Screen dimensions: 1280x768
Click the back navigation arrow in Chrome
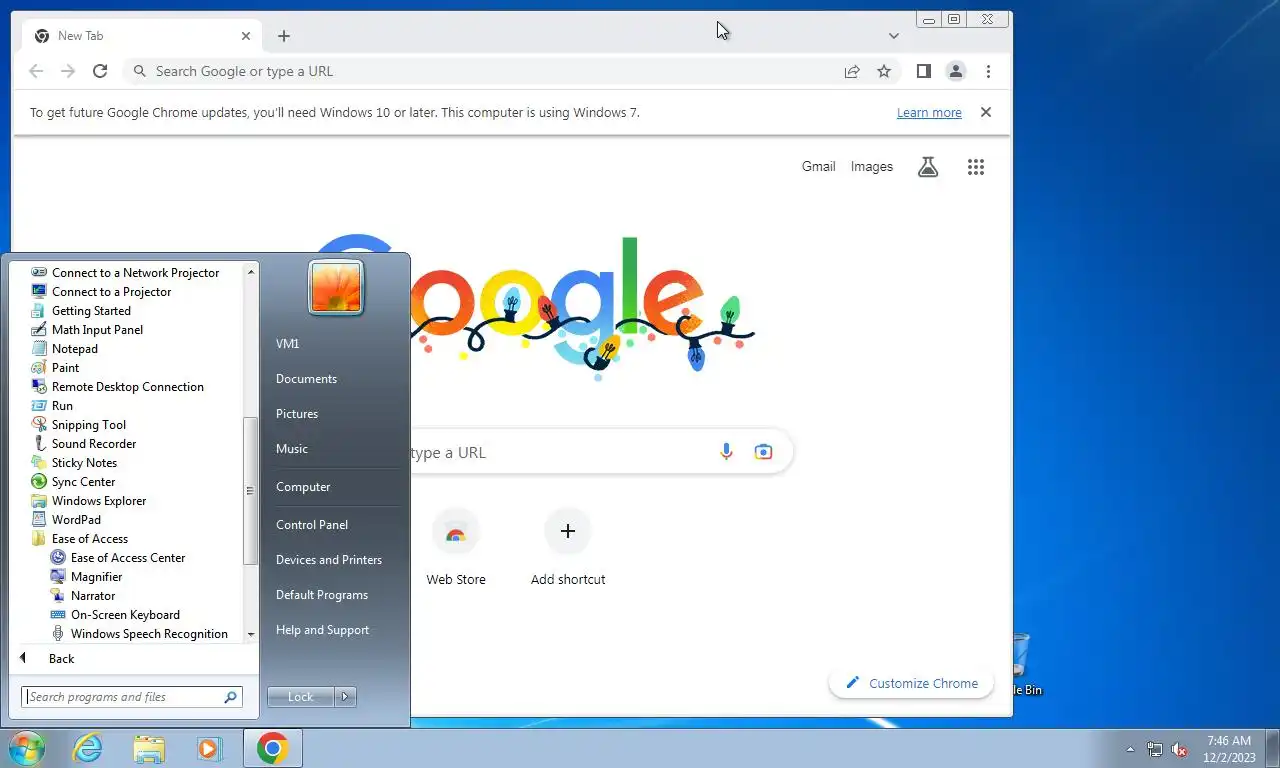tap(36, 71)
